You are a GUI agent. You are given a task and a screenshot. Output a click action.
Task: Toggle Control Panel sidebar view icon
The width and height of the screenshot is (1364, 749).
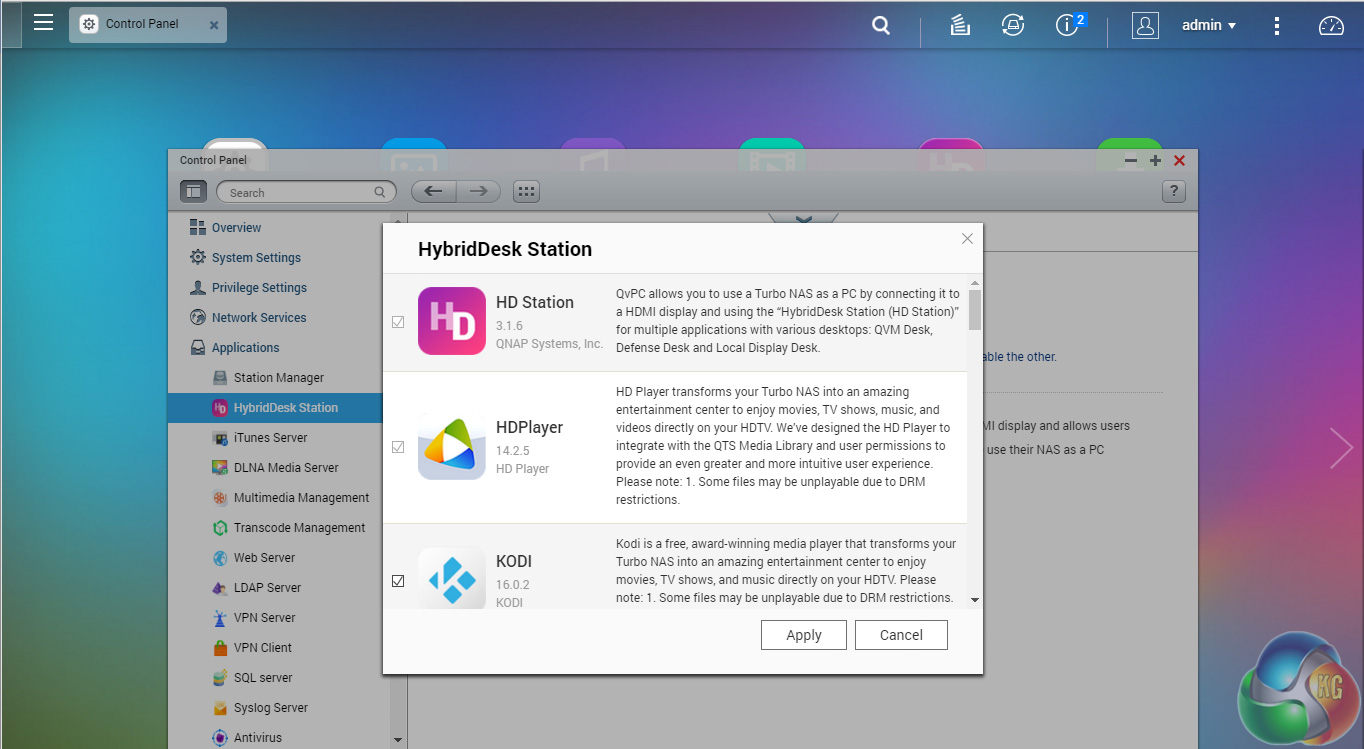click(193, 192)
